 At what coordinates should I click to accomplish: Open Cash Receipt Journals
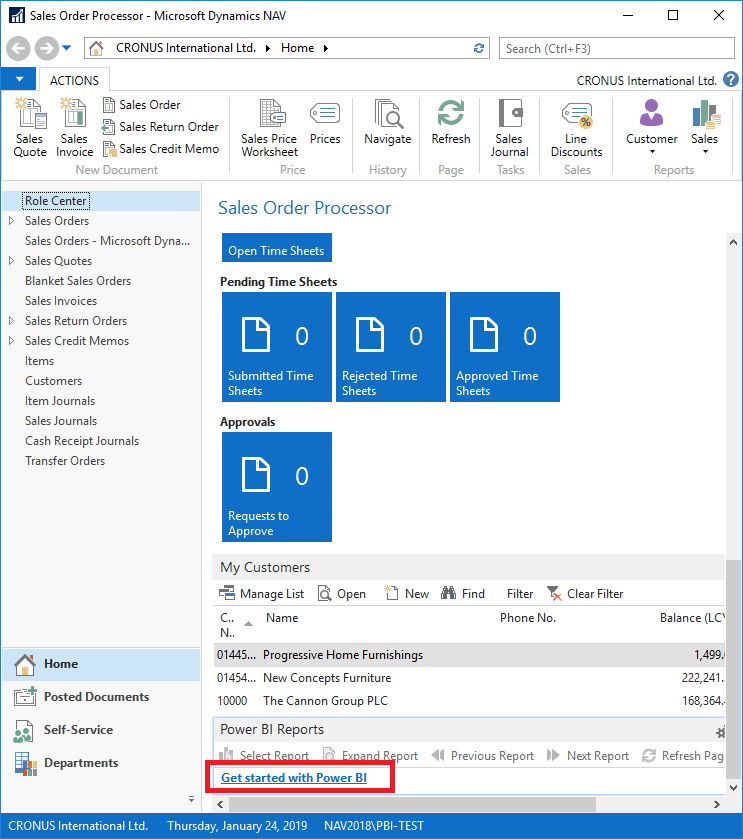click(81, 440)
